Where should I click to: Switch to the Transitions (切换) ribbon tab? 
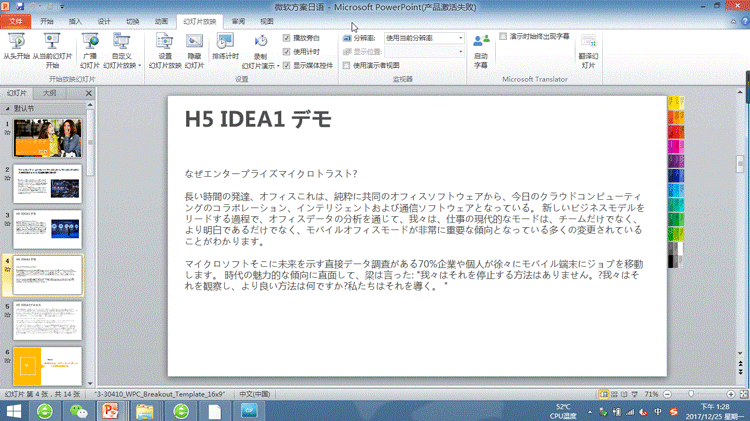(132, 22)
